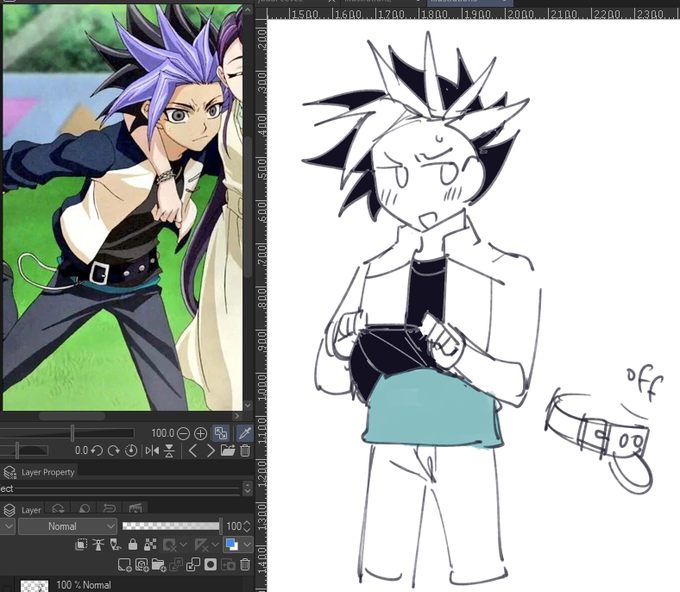
Task: Click the blue Change Layer Color swatch
Action: pos(232,544)
